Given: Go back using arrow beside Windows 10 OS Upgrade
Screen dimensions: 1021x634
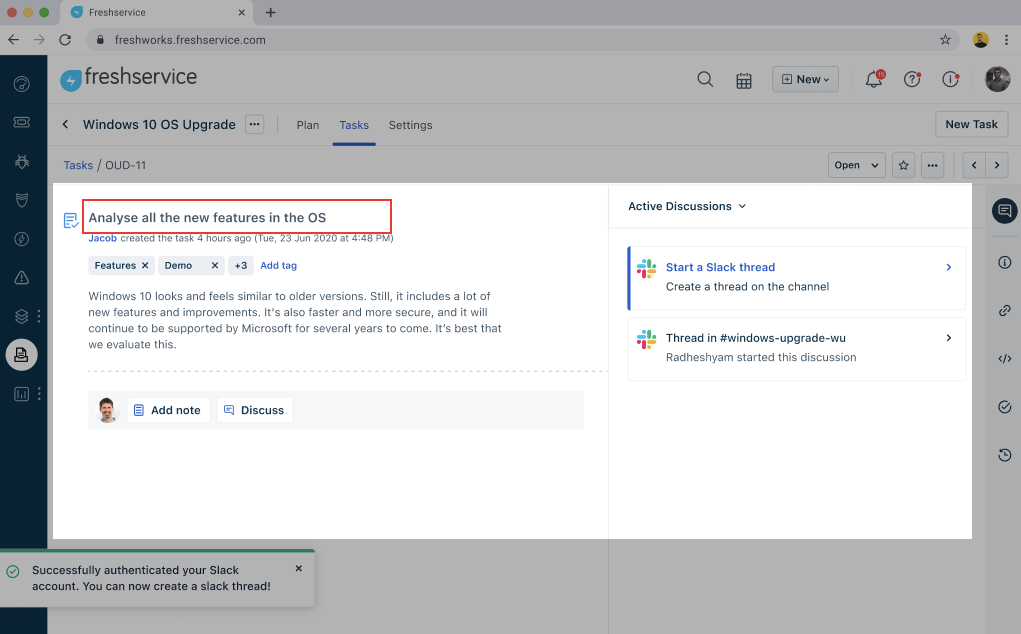Looking at the screenshot, I should click(x=65, y=124).
